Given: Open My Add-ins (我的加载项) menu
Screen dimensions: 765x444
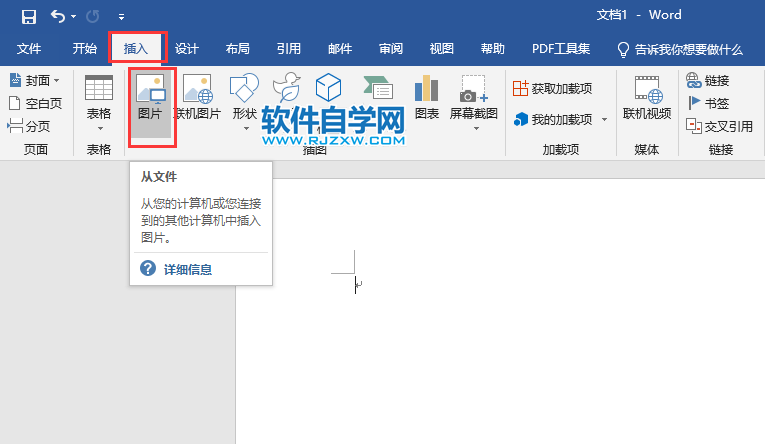Looking at the screenshot, I should tap(560, 119).
